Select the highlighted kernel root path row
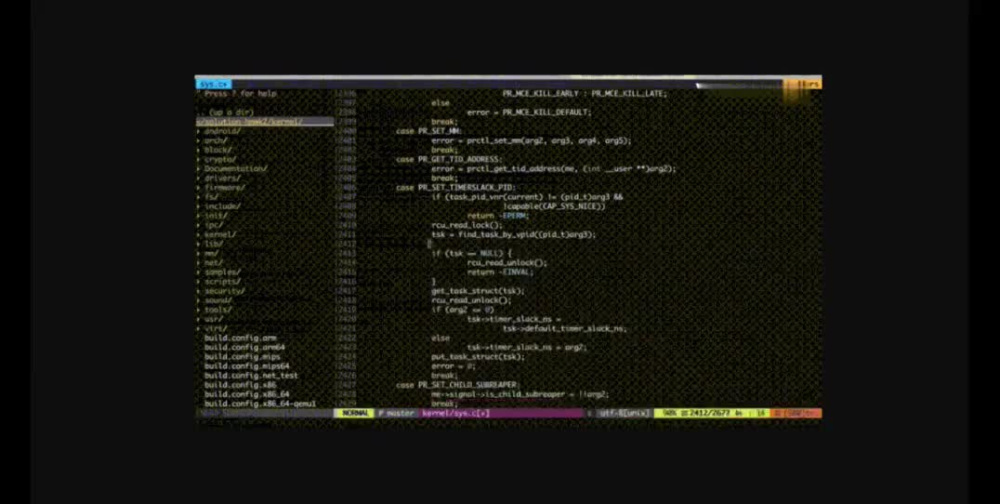The image size is (1000, 504). click(x=264, y=122)
